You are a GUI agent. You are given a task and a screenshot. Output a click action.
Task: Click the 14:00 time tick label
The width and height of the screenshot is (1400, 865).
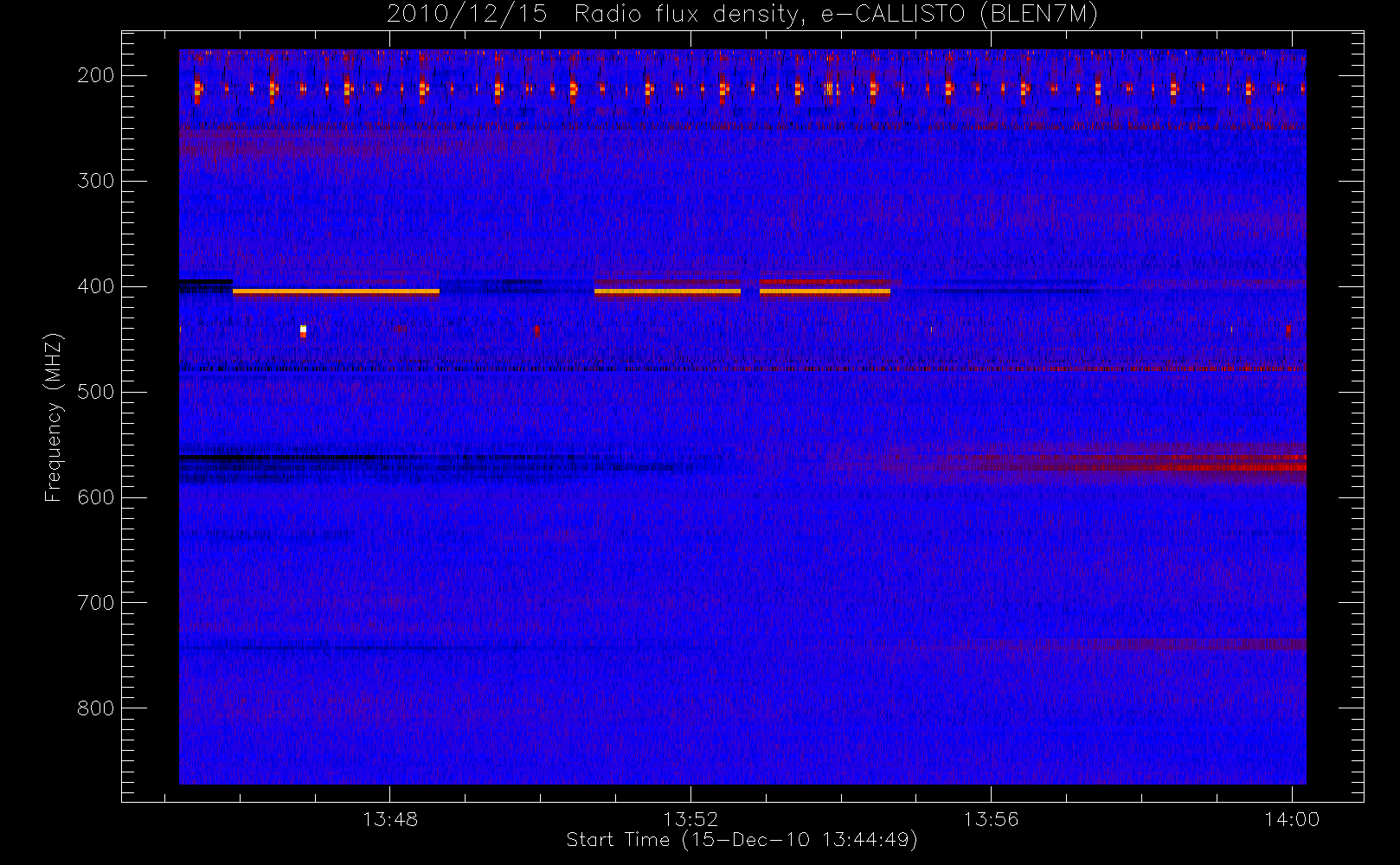point(1292,818)
